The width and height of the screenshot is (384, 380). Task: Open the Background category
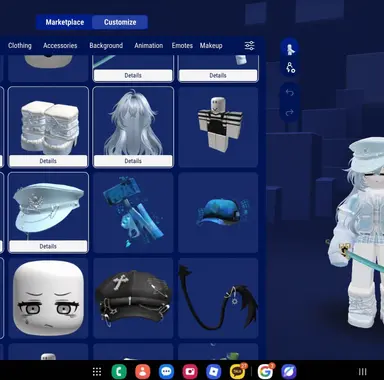click(106, 46)
